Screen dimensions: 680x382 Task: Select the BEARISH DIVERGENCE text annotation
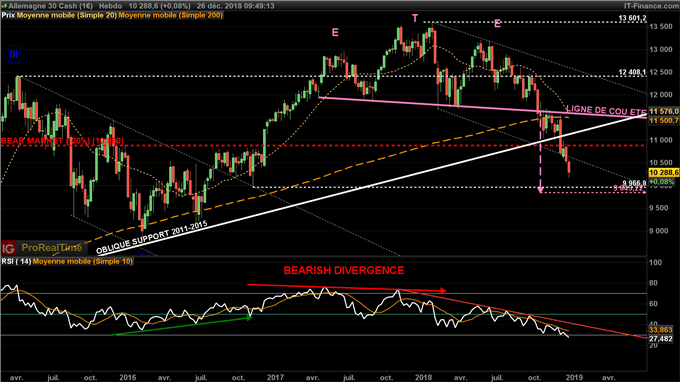344,271
